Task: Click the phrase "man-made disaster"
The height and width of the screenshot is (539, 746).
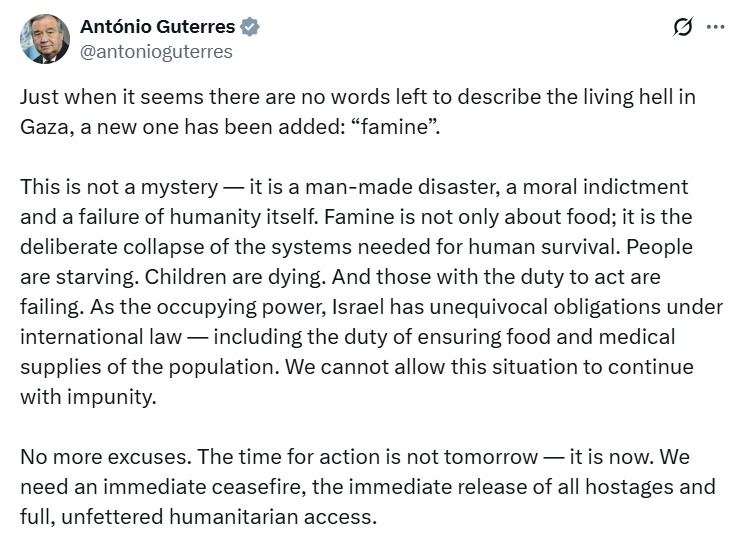Action: point(402,187)
